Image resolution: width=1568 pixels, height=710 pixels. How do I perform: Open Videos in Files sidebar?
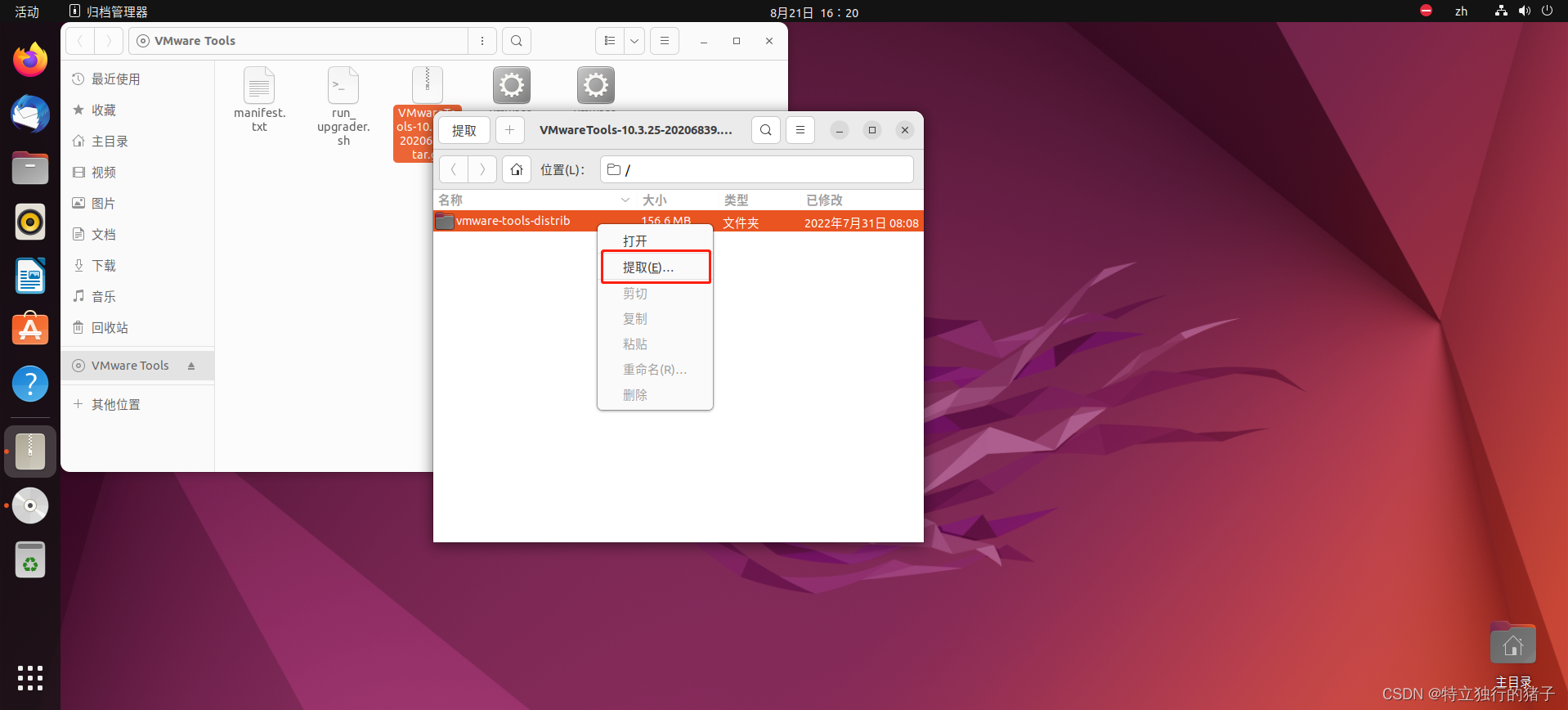click(137, 173)
